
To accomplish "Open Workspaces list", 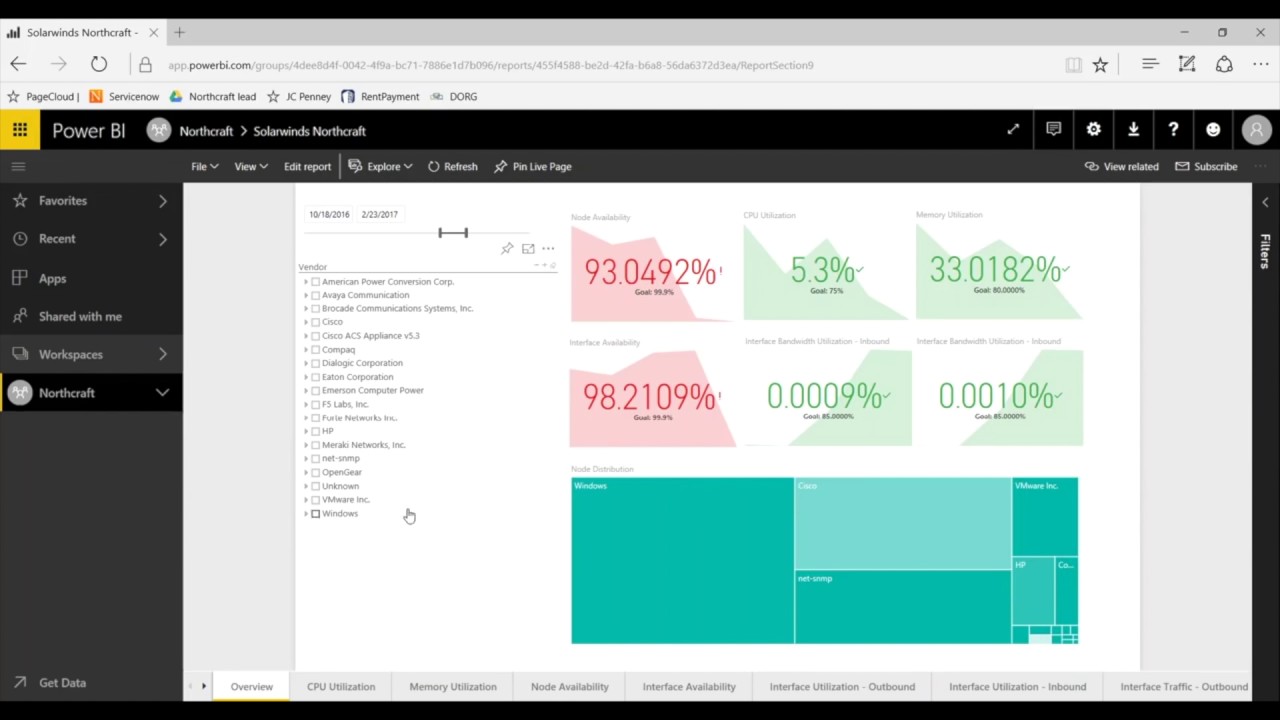I will point(90,354).
